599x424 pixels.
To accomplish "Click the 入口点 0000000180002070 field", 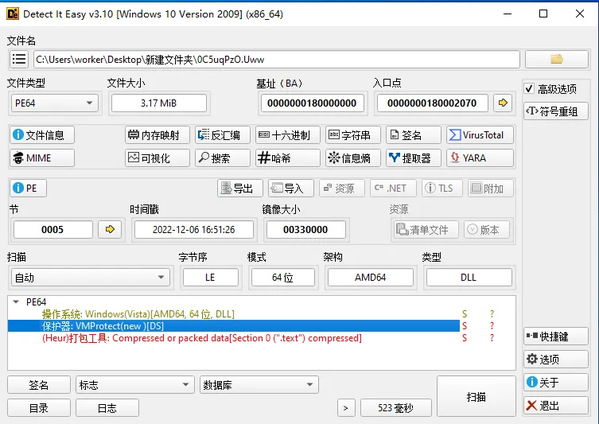I will click(x=432, y=103).
